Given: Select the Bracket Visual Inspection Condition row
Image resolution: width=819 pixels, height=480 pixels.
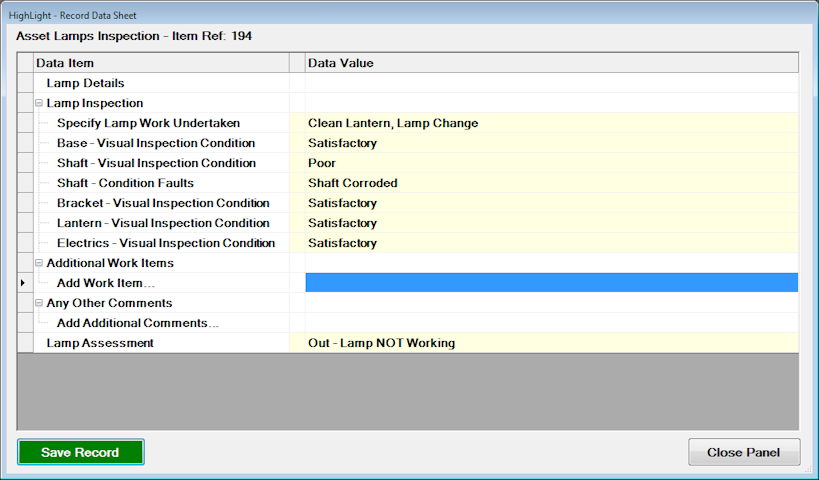Looking at the screenshot, I should point(162,203).
